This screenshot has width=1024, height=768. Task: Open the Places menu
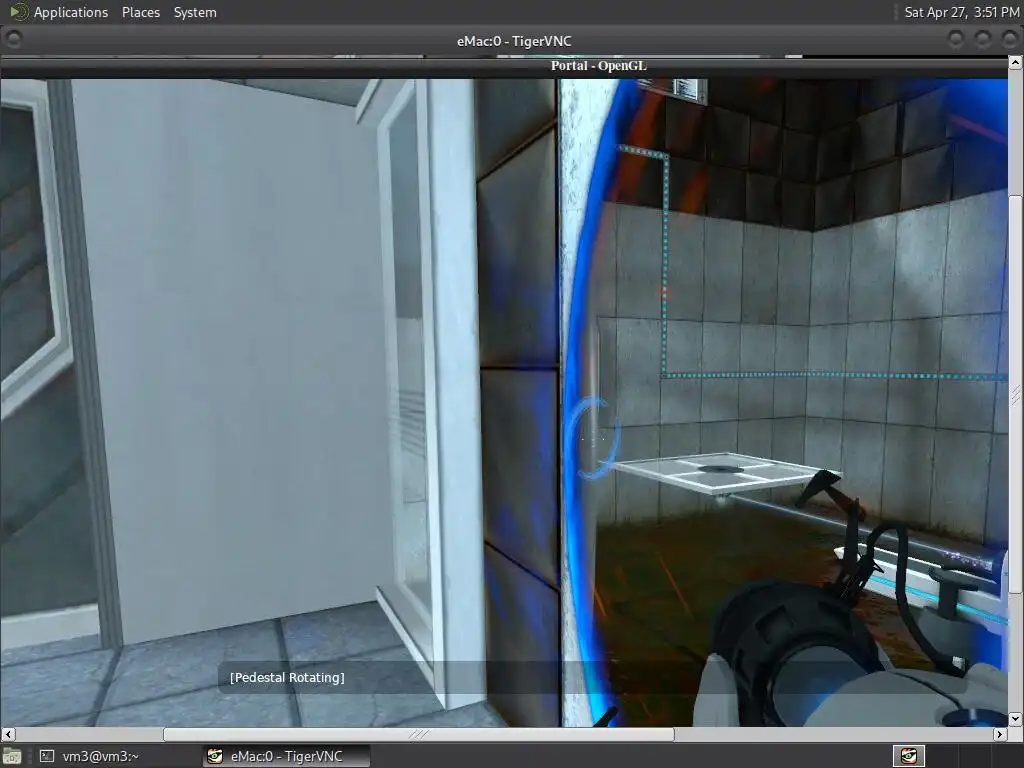pyautogui.click(x=140, y=12)
